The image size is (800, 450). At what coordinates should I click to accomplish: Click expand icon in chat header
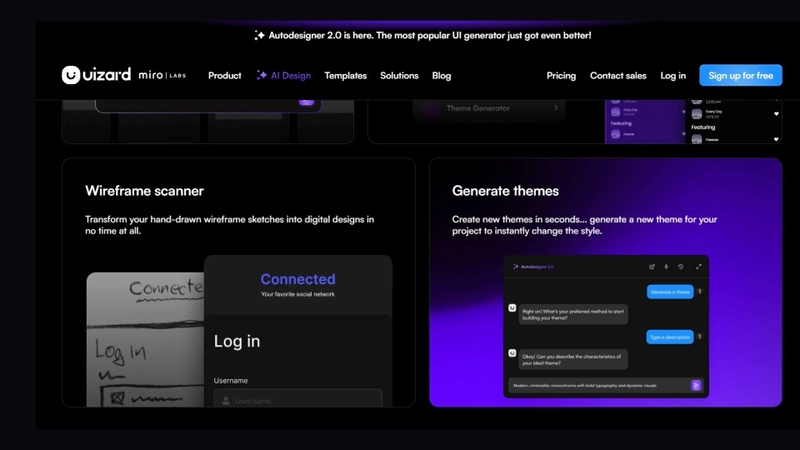pos(698,266)
